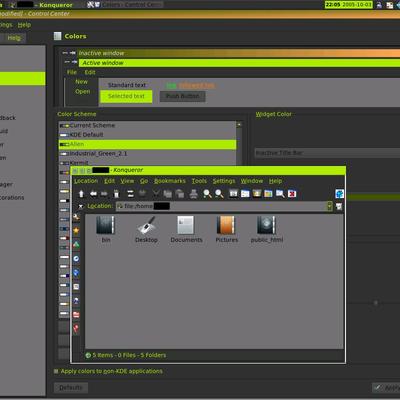Click the view icon with red X
Viewport: 400px width, 400px height.
[x=292, y=194]
